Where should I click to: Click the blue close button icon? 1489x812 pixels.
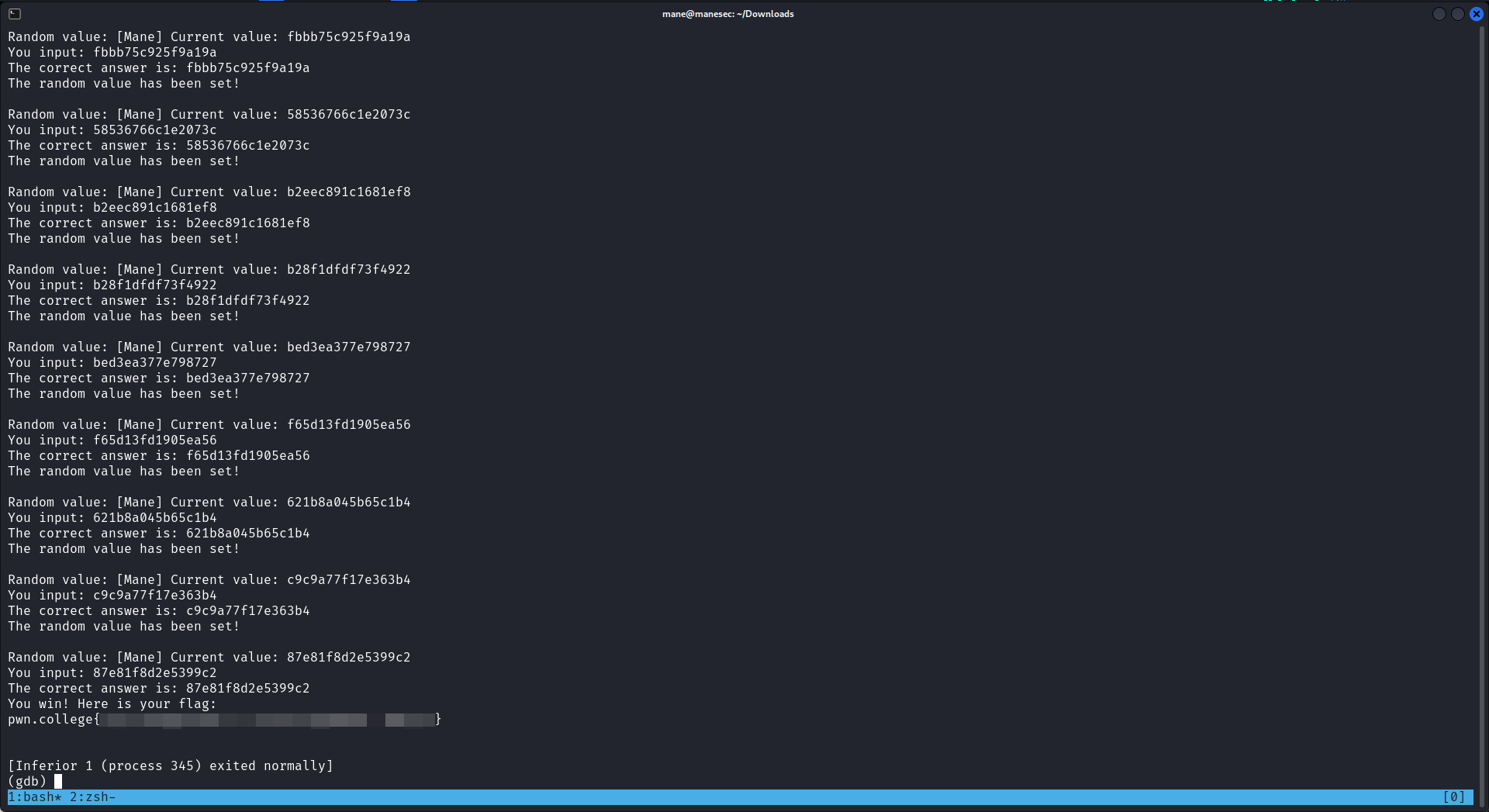(1476, 14)
